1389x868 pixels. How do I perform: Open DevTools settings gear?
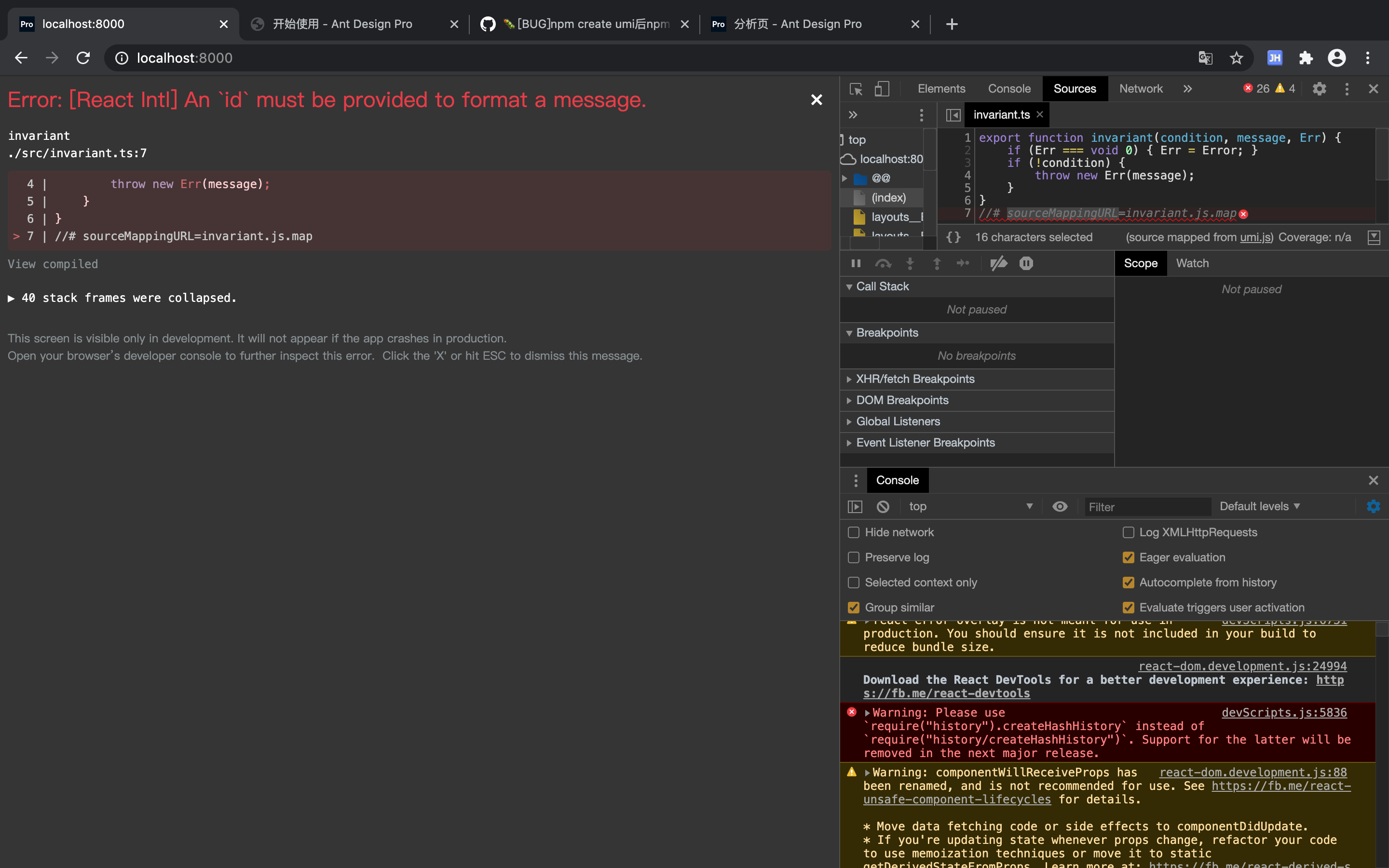pyautogui.click(x=1319, y=89)
